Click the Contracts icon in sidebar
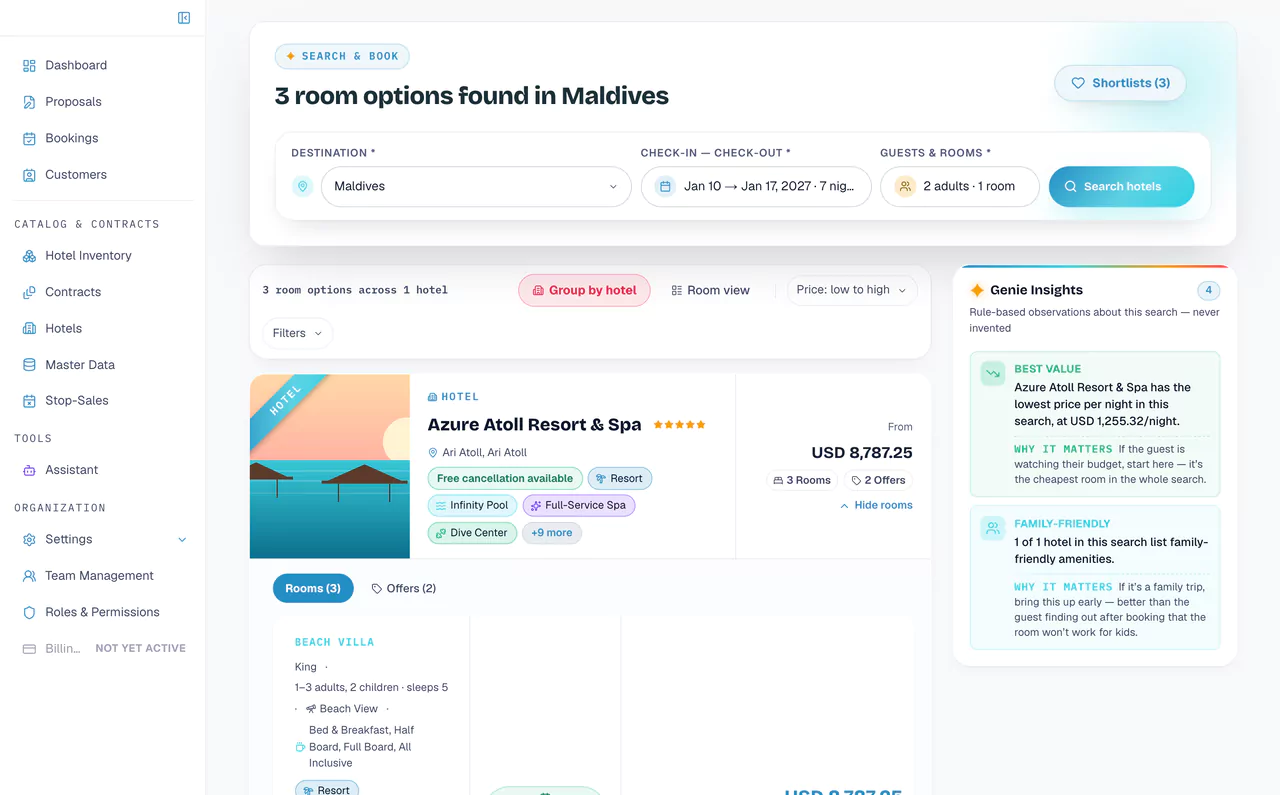Viewport: 1280px width, 795px height. click(x=29, y=292)
